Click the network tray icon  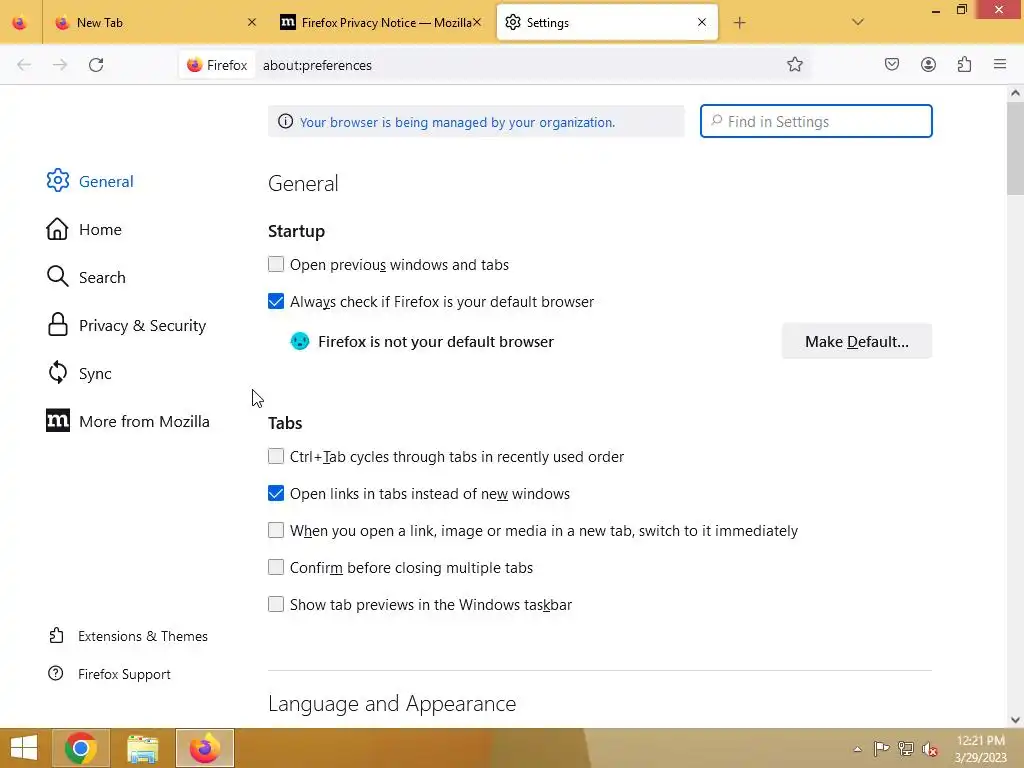point(906,748)
